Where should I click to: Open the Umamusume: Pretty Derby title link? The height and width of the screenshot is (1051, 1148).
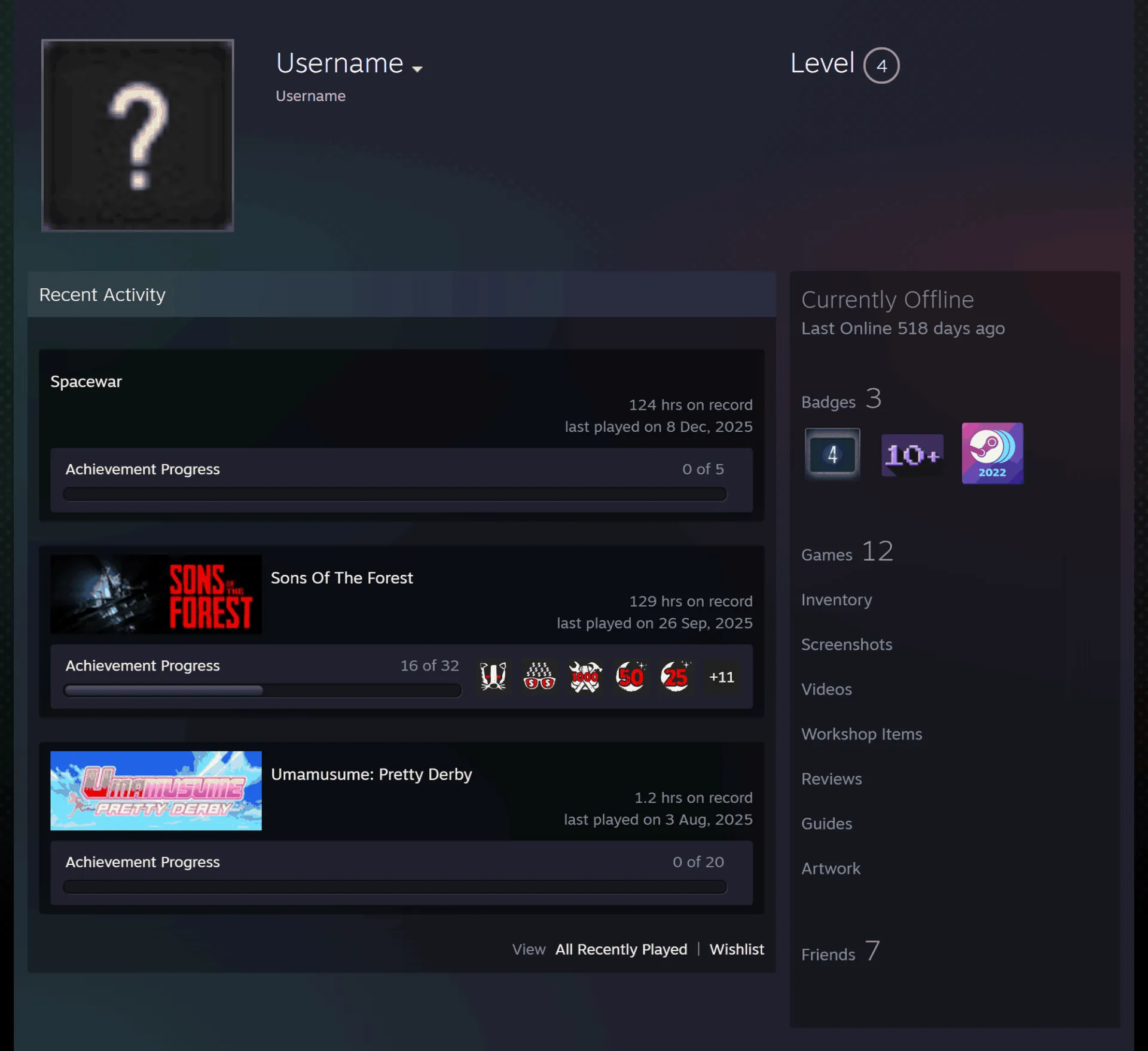pos(371,774)
